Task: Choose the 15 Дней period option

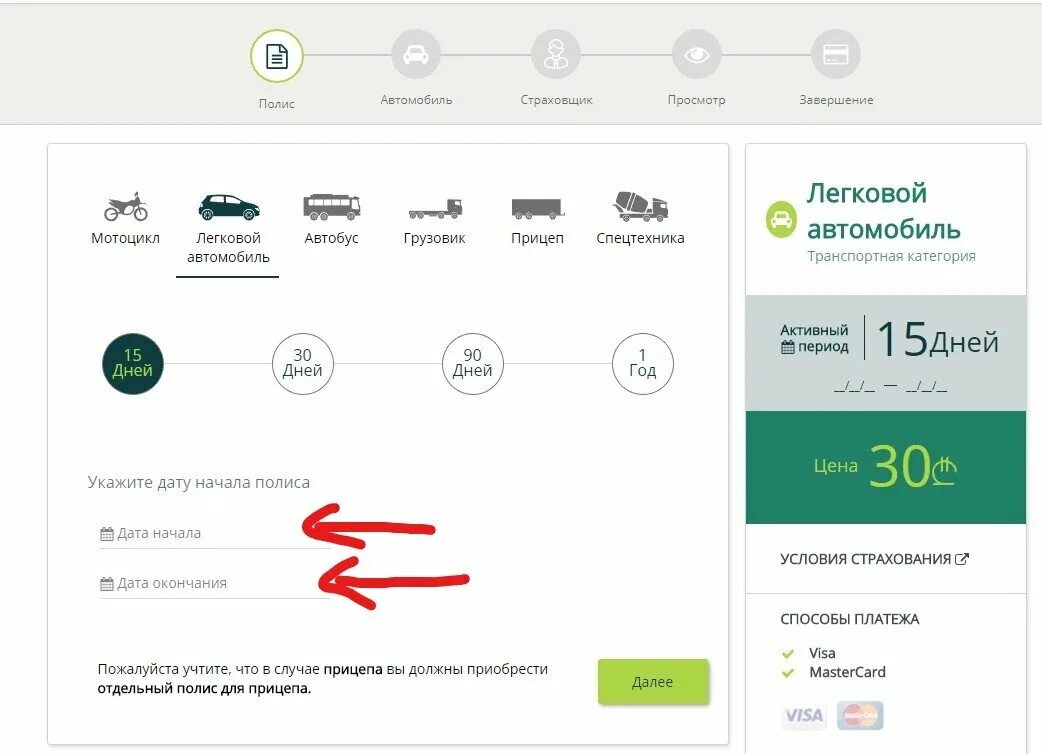Action: coord(133,363)
